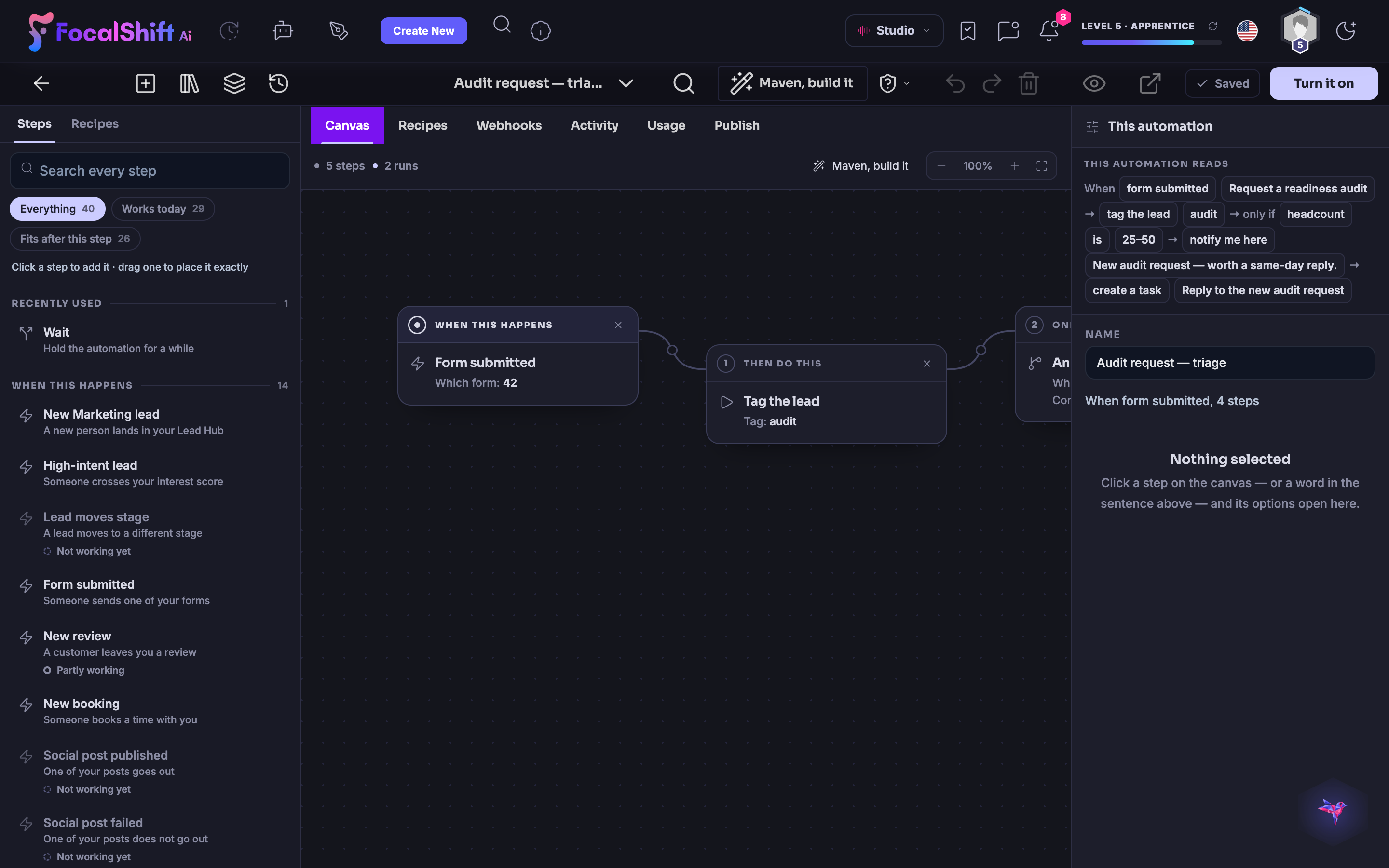1389x868 pixels.
Task: Click the 'headcount' sentence chip
Action: pos(1315,214)
